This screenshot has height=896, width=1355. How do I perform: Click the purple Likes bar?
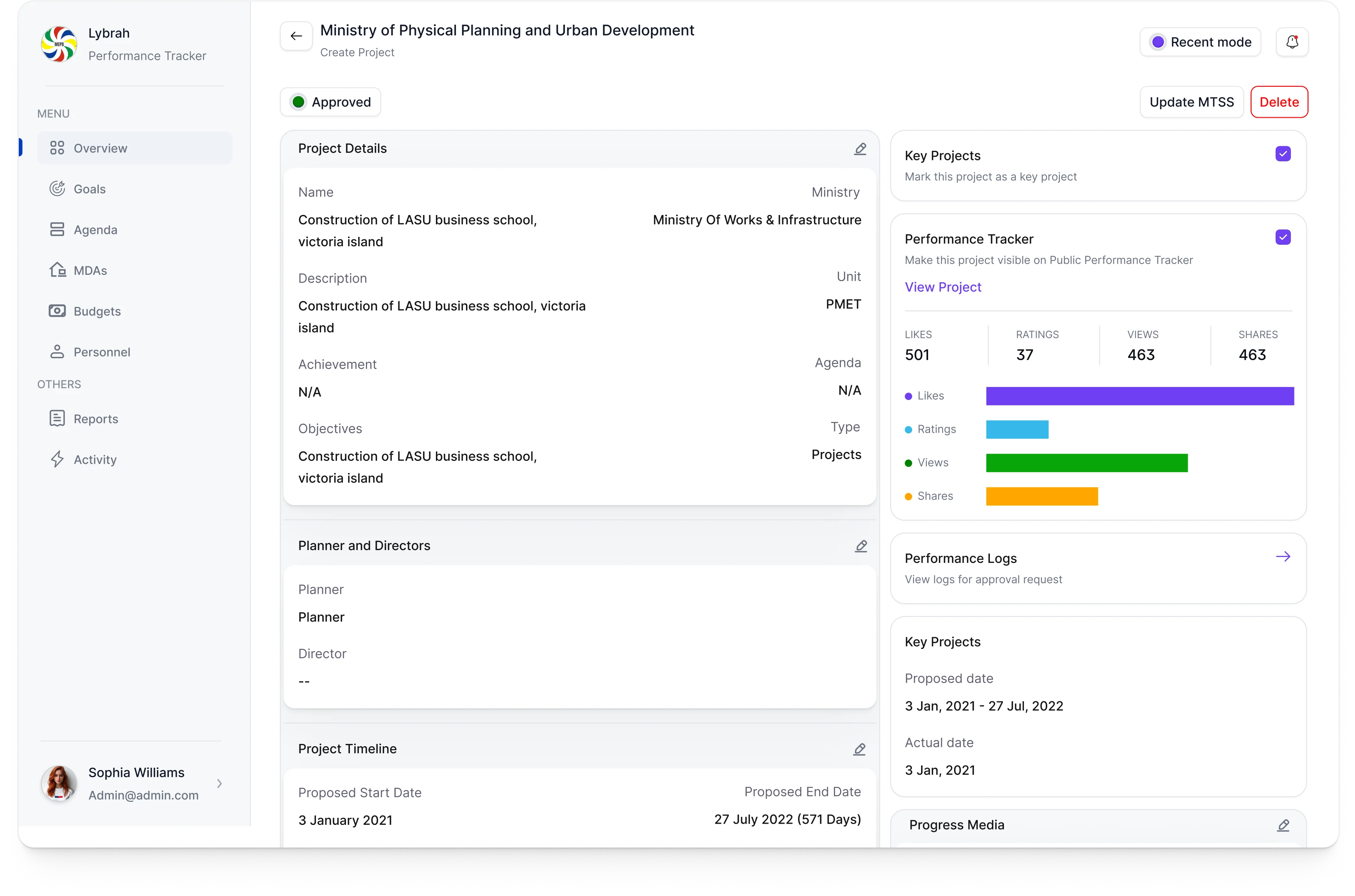tap(1140, 396)
